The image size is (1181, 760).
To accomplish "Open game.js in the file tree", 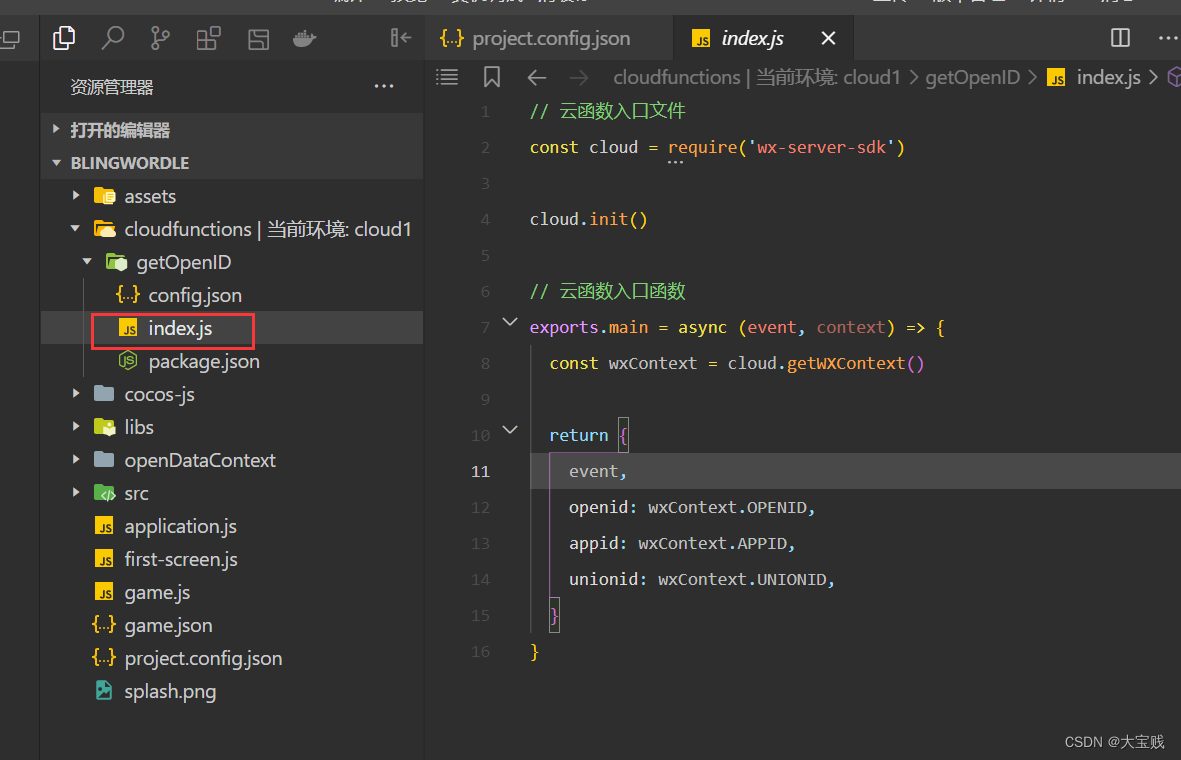I will coord(156,592).
